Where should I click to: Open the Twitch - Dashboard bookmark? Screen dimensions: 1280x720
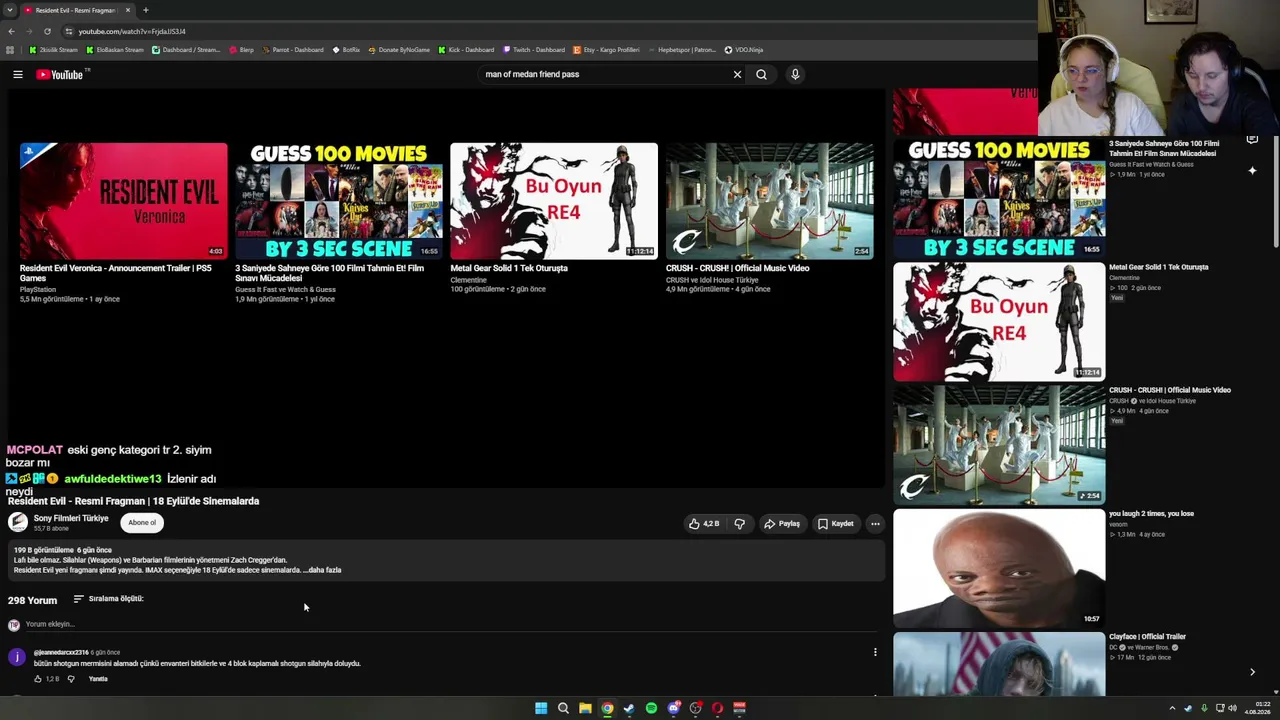[x=533, y=50]
